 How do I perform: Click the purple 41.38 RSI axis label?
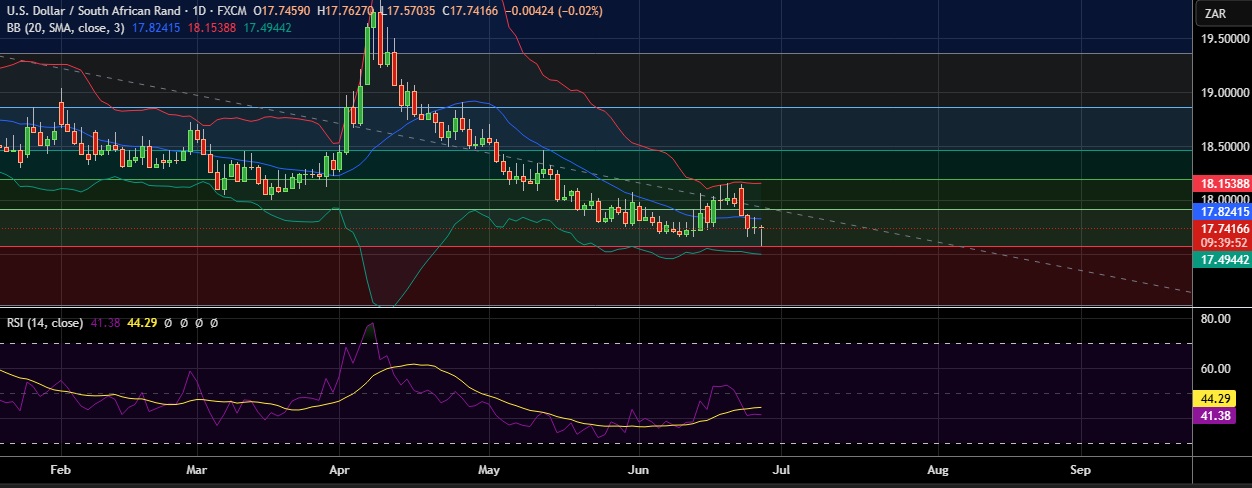(x=1215, y=414)
